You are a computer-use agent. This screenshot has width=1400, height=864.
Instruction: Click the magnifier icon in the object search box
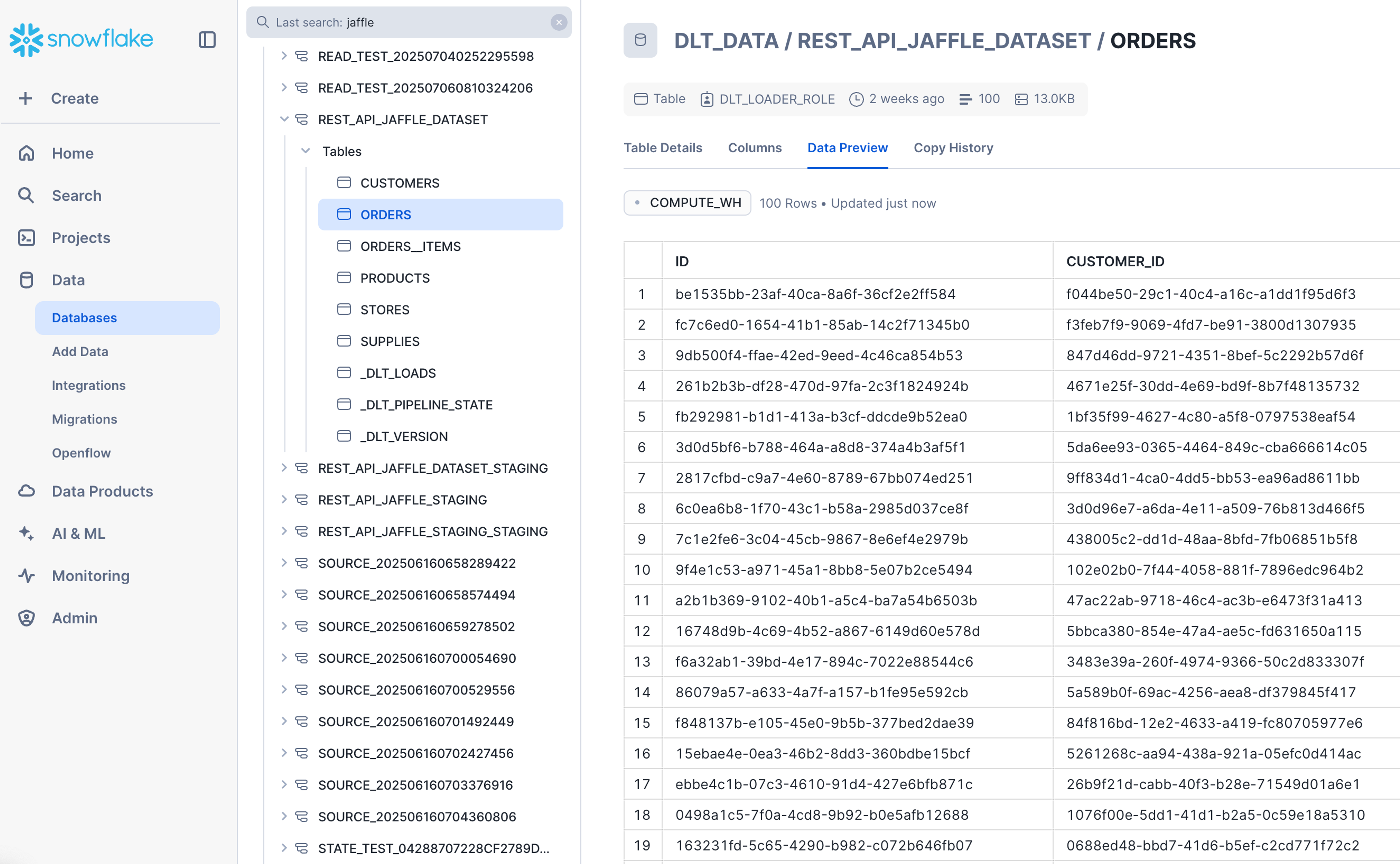tap(262, 22)
